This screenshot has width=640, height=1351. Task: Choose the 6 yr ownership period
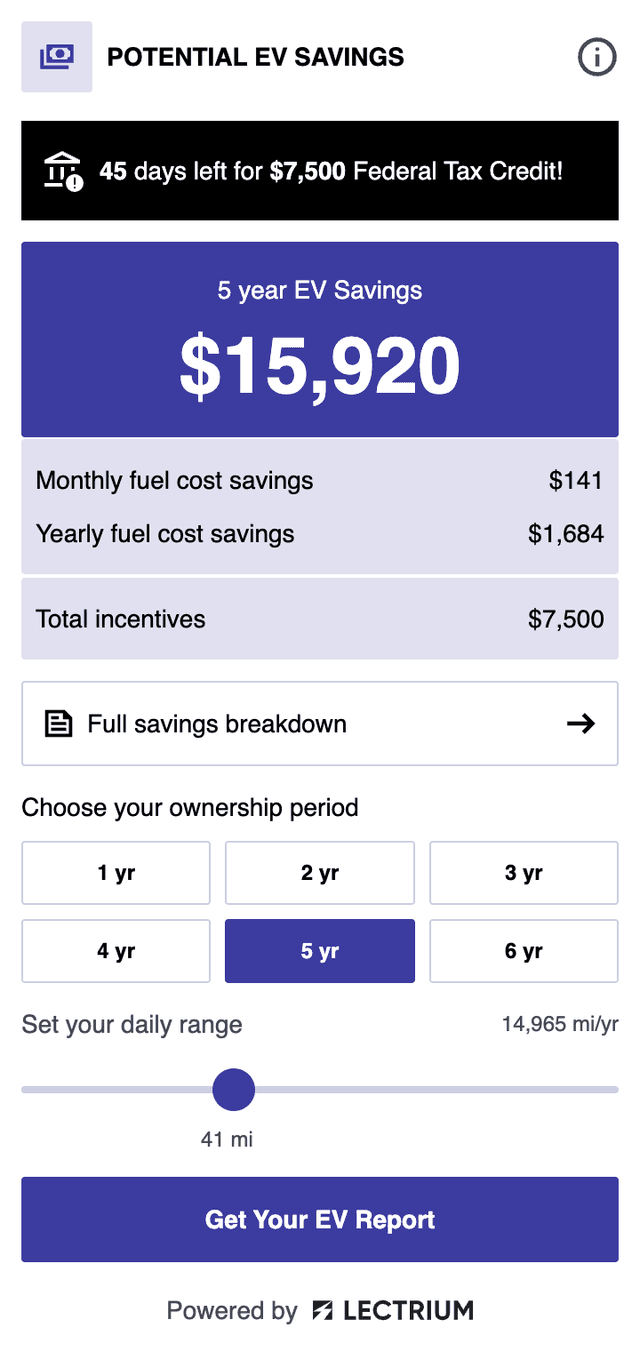tap(524, 951)
